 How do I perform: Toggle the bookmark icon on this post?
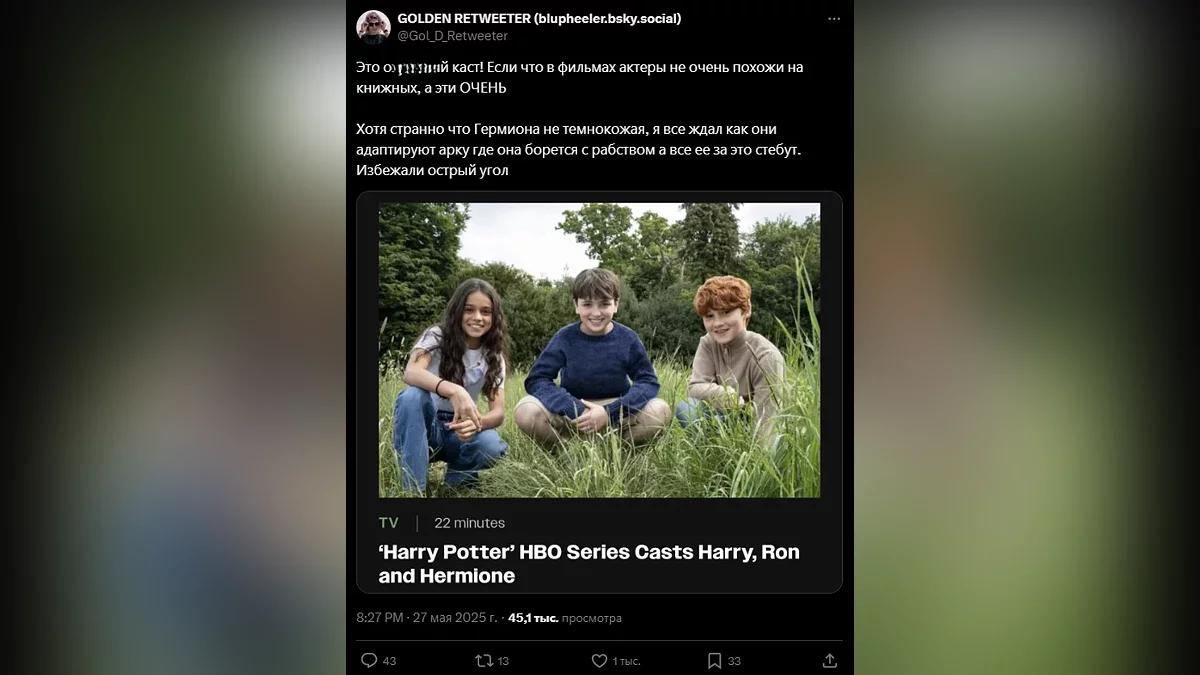714,661
